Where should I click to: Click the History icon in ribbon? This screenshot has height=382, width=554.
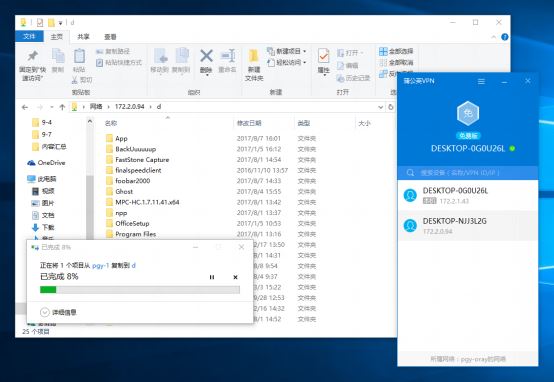click(340, 78)
